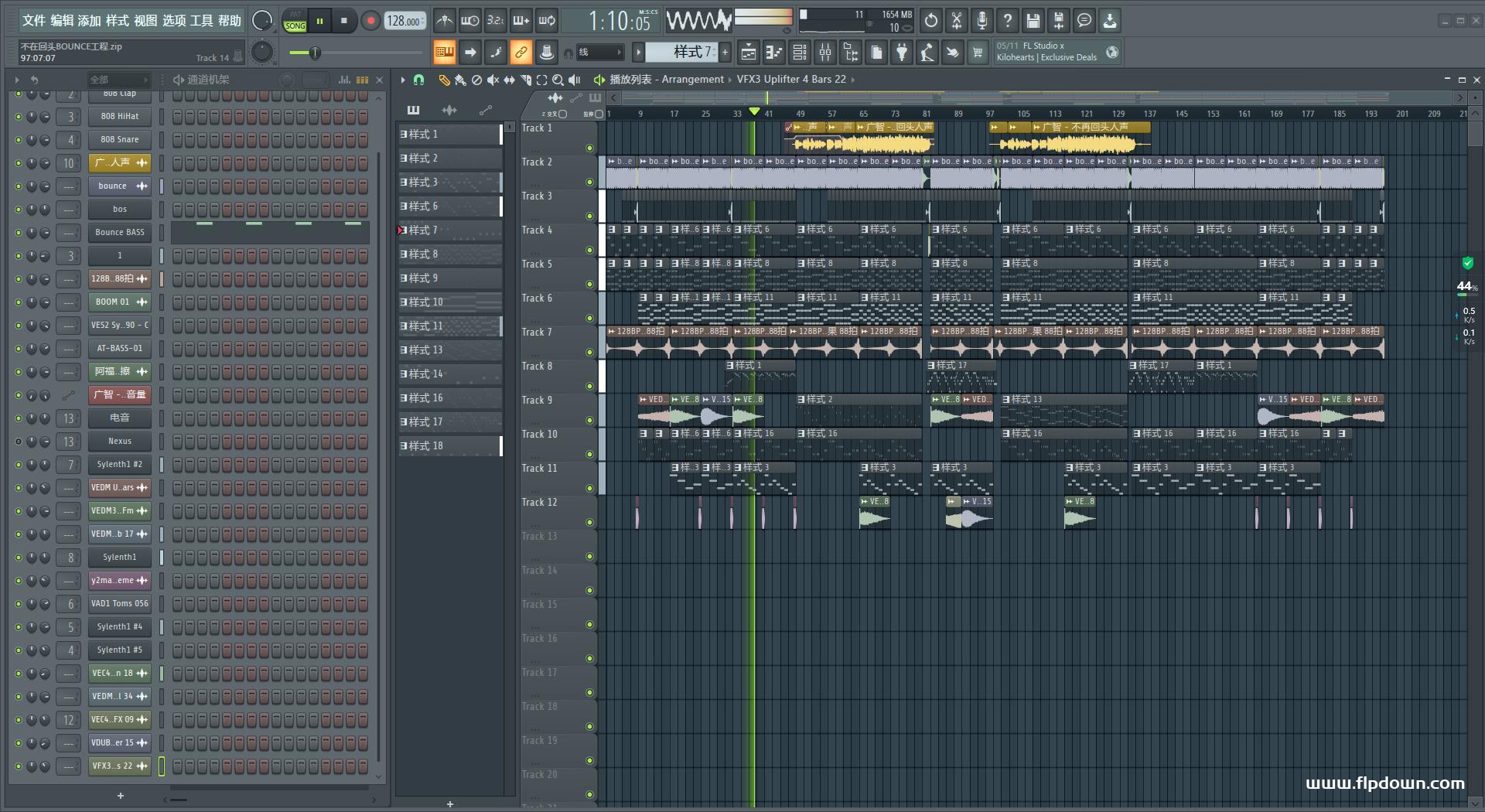Mute the Bounce BASS channel
Image resolution: width=1485 pixels, height=812 pixels.
19,233
